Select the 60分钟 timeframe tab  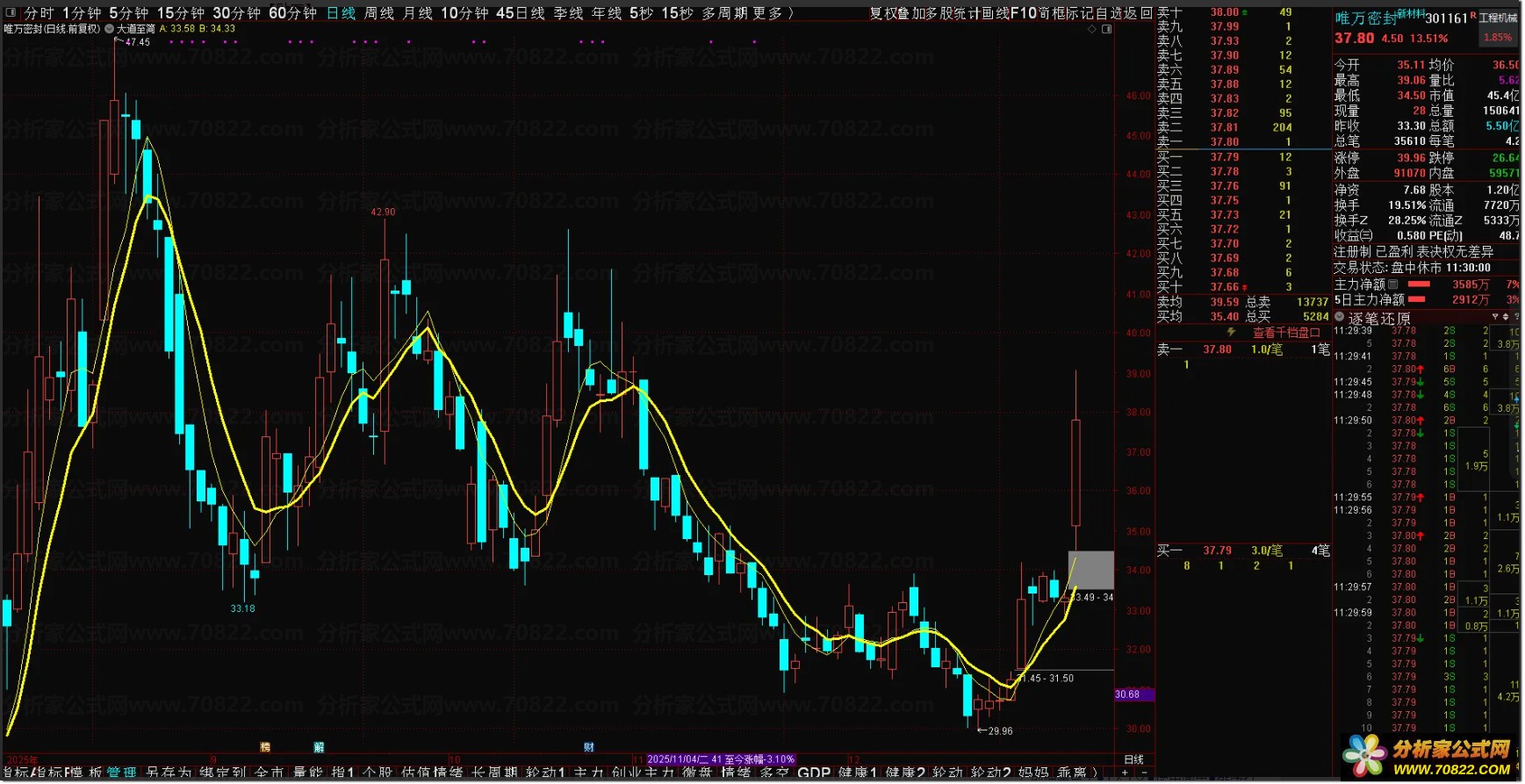[x=291, y=13]
